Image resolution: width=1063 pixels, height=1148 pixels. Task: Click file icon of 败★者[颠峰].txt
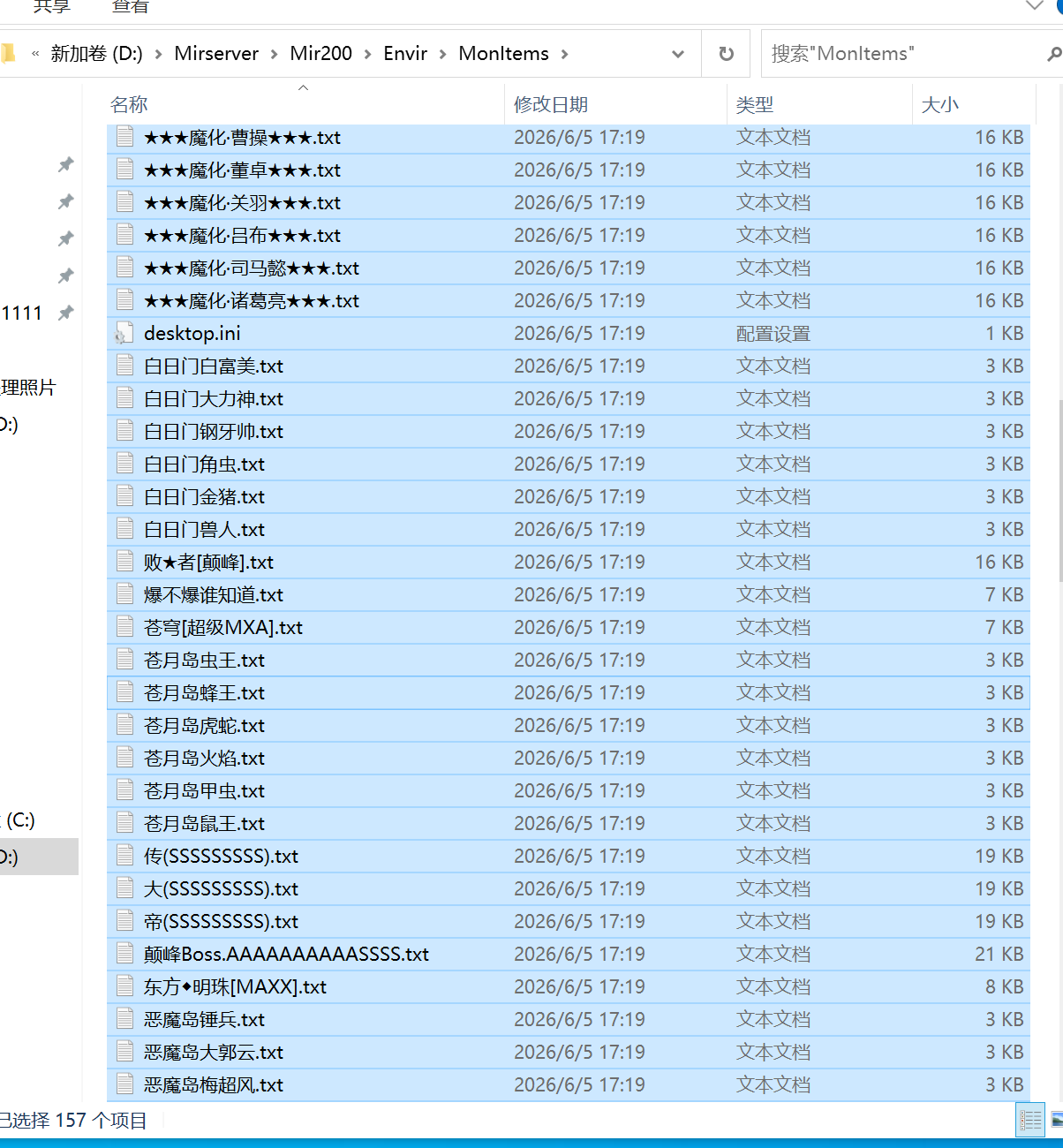pyautogui.click(x=125, y=562)
